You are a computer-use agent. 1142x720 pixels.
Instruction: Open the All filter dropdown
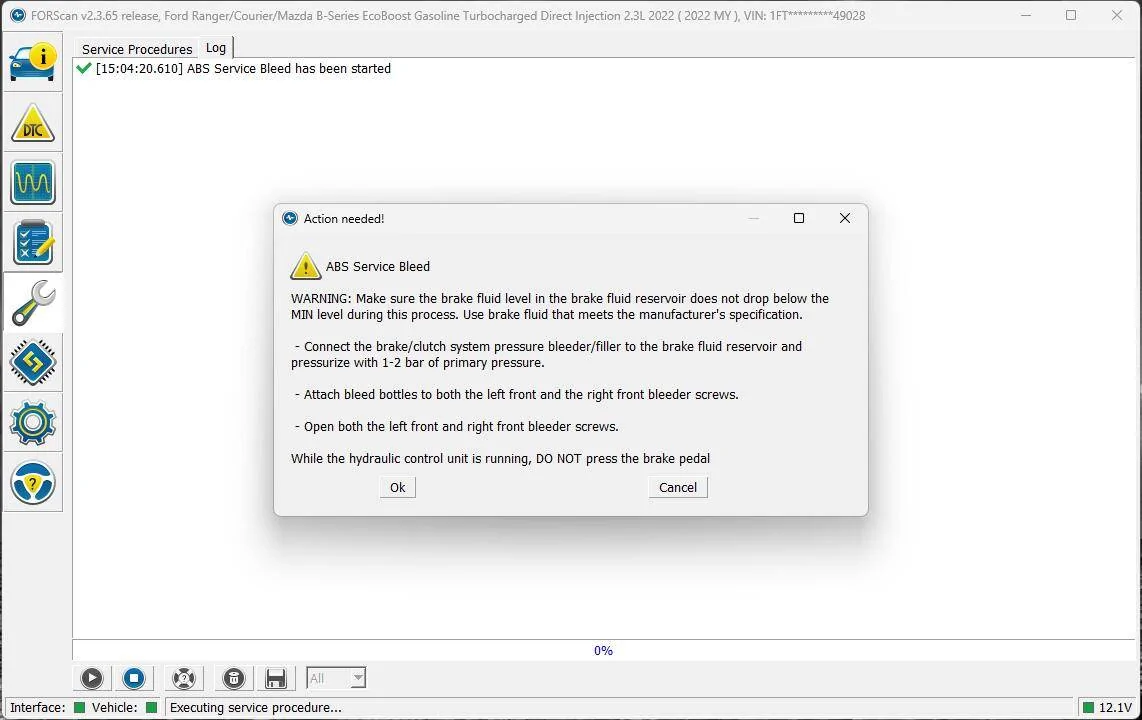click(336, 679)
